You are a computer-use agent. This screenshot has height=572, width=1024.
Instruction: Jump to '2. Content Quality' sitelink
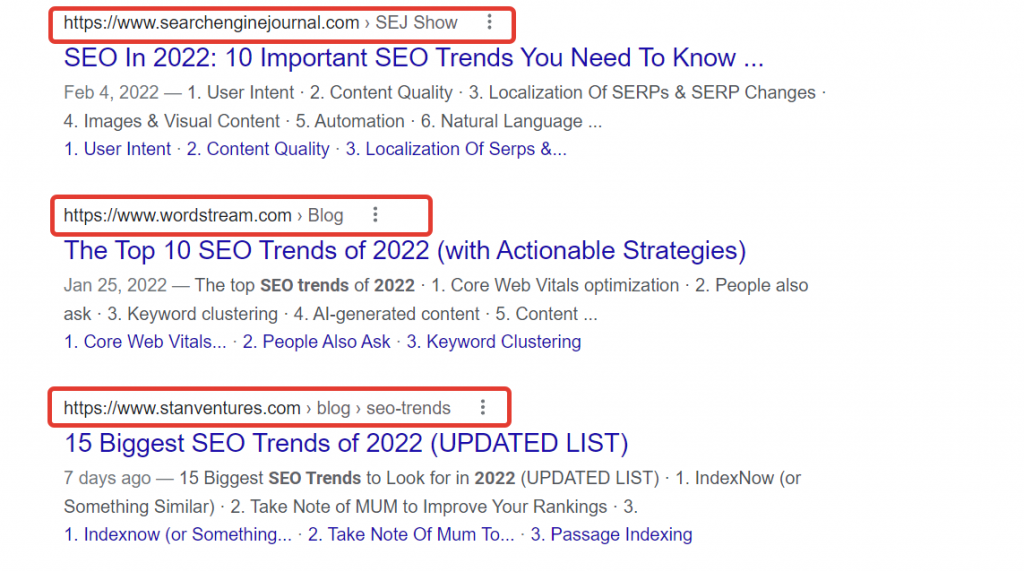point(258,149)
